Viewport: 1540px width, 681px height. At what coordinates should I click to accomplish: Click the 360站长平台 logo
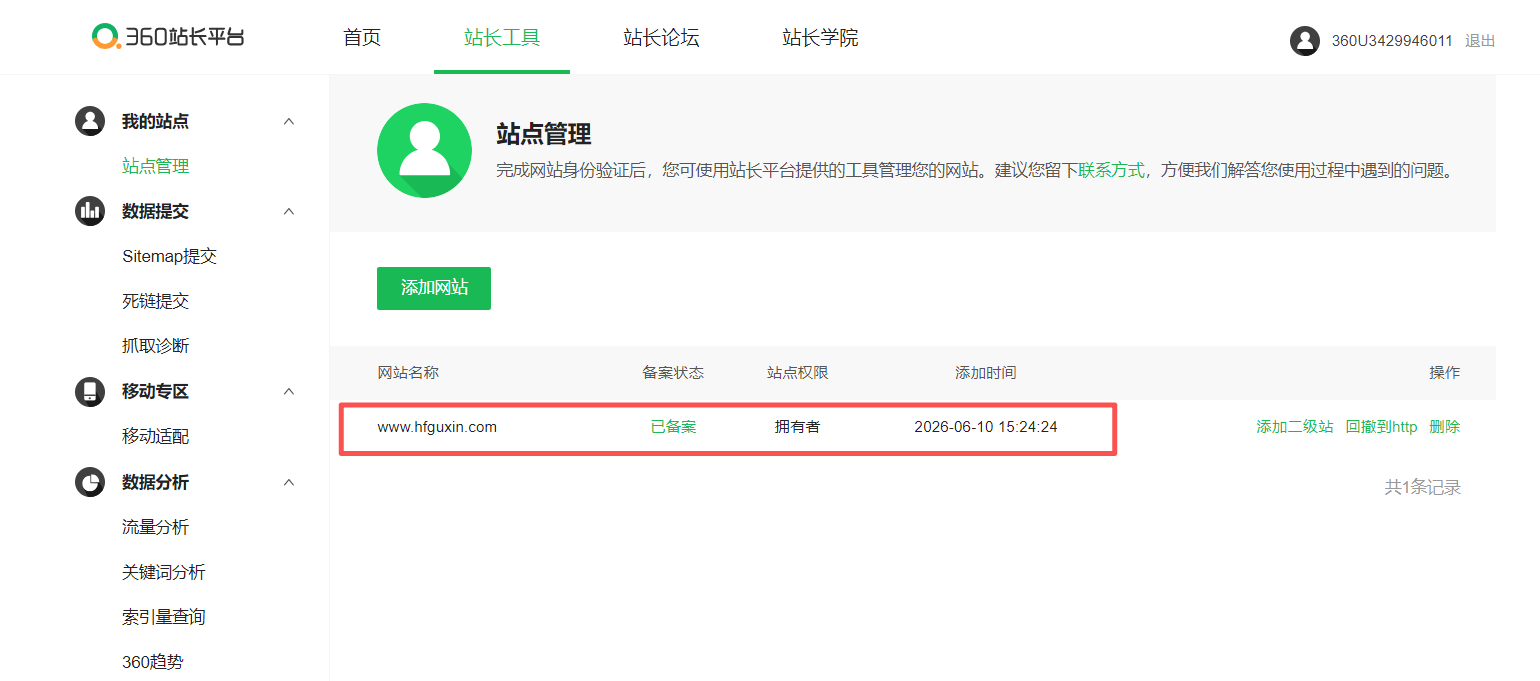pos(168,37)
